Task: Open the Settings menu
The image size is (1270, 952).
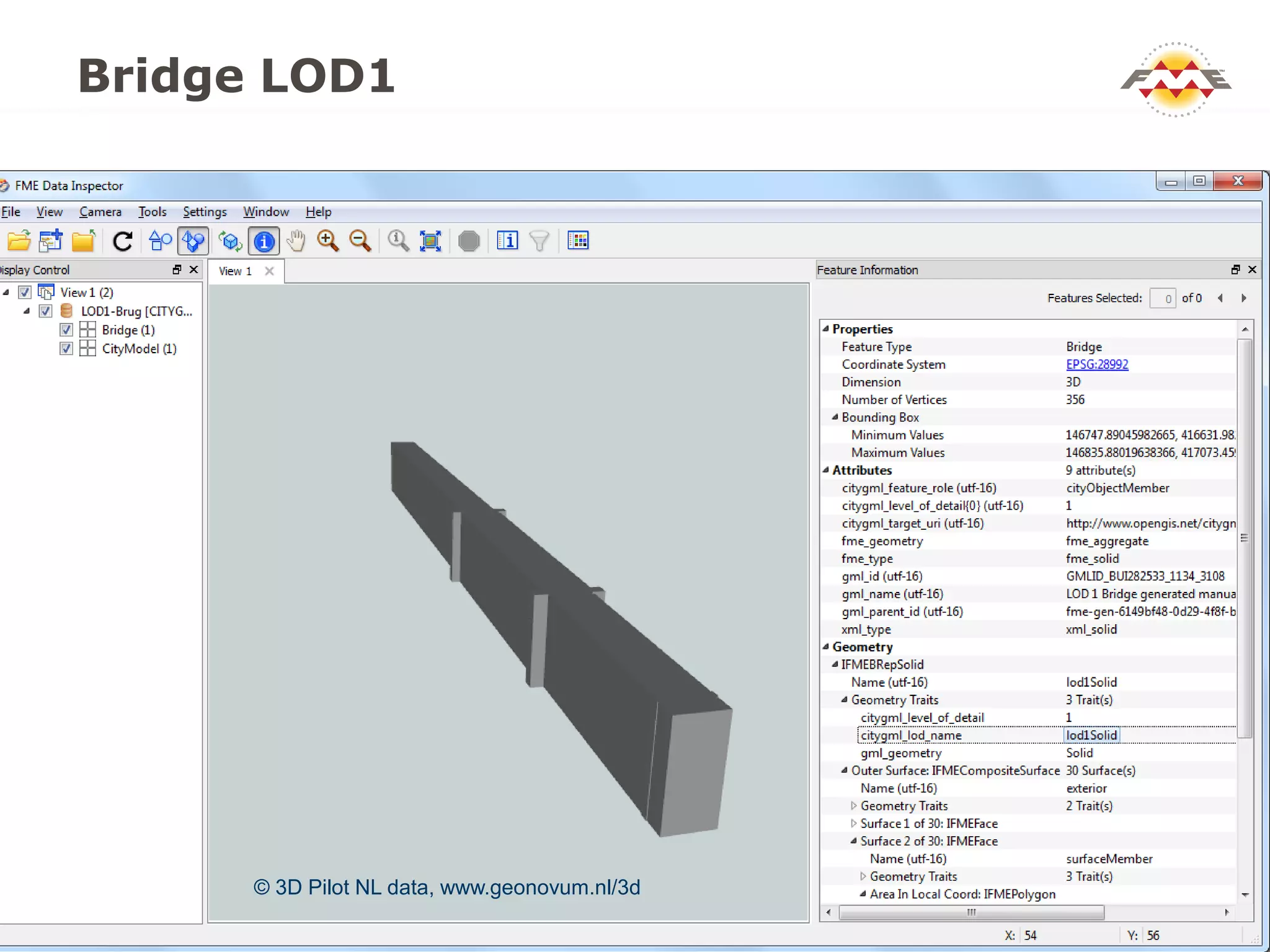Action: 205,212
